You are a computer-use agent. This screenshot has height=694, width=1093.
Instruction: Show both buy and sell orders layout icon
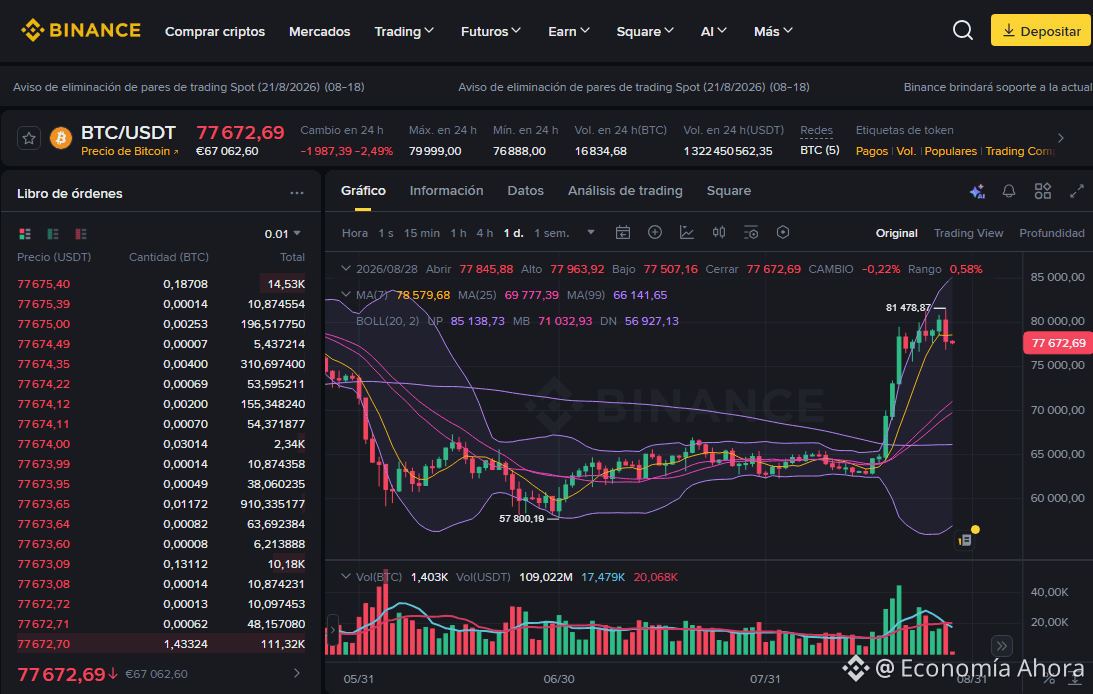[x=25, y=233]
